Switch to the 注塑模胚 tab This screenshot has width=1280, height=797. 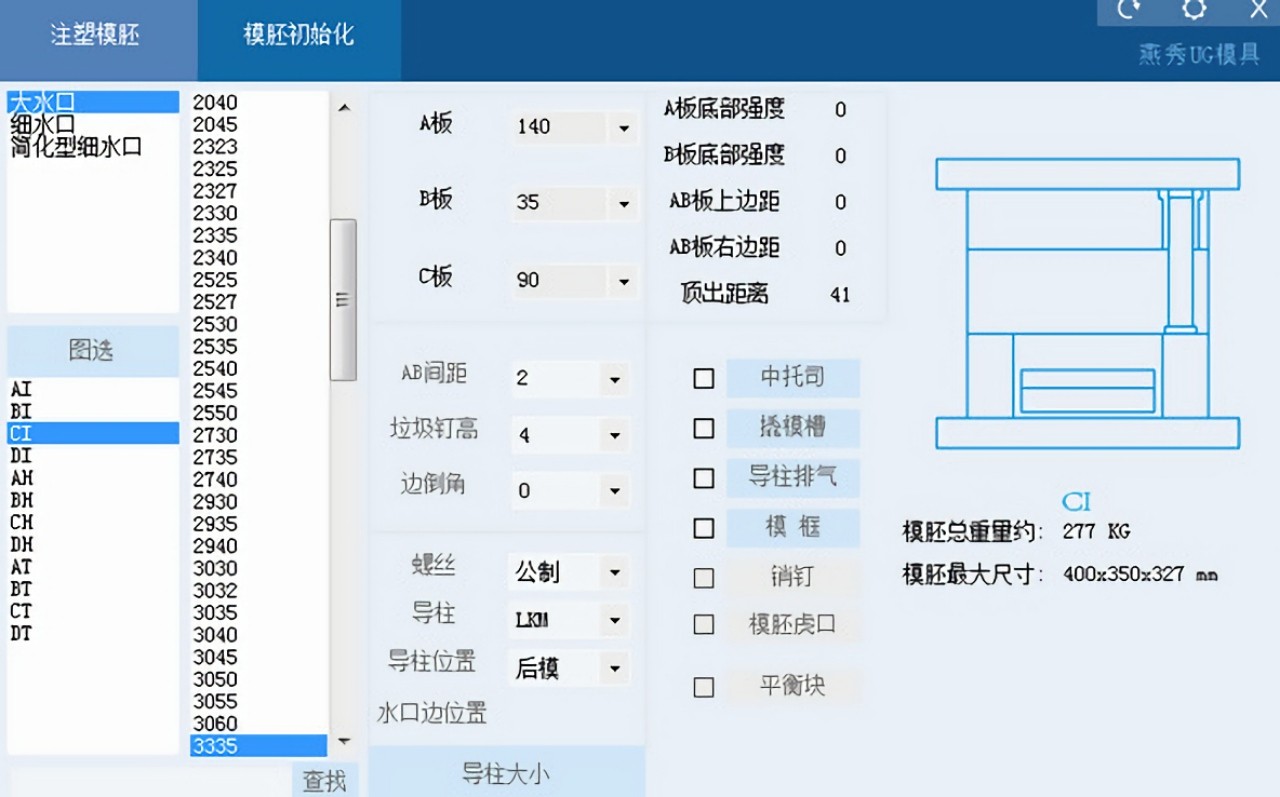(x=97, y=34)
